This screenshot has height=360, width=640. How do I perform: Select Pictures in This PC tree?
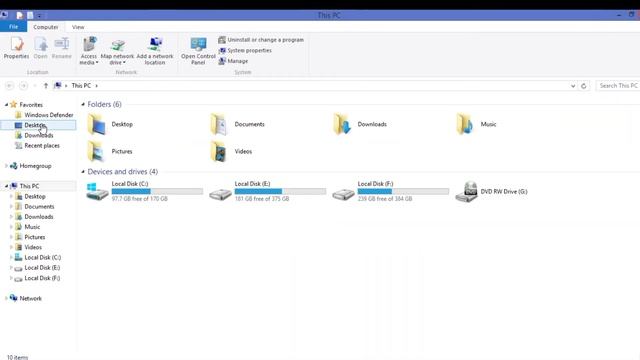click(35, 237)
